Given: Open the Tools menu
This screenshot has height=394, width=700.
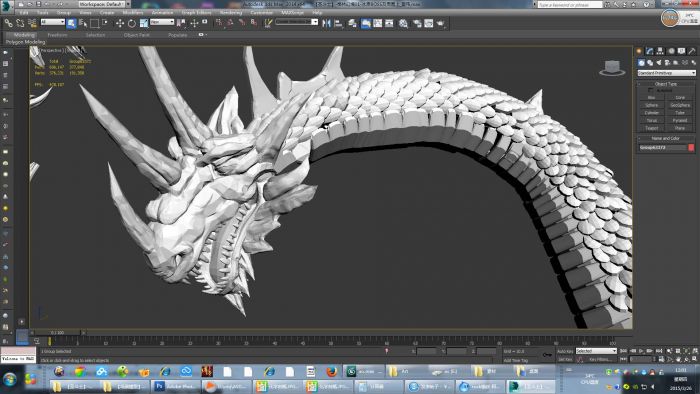Looking at the screenshot, I should 43,12.
